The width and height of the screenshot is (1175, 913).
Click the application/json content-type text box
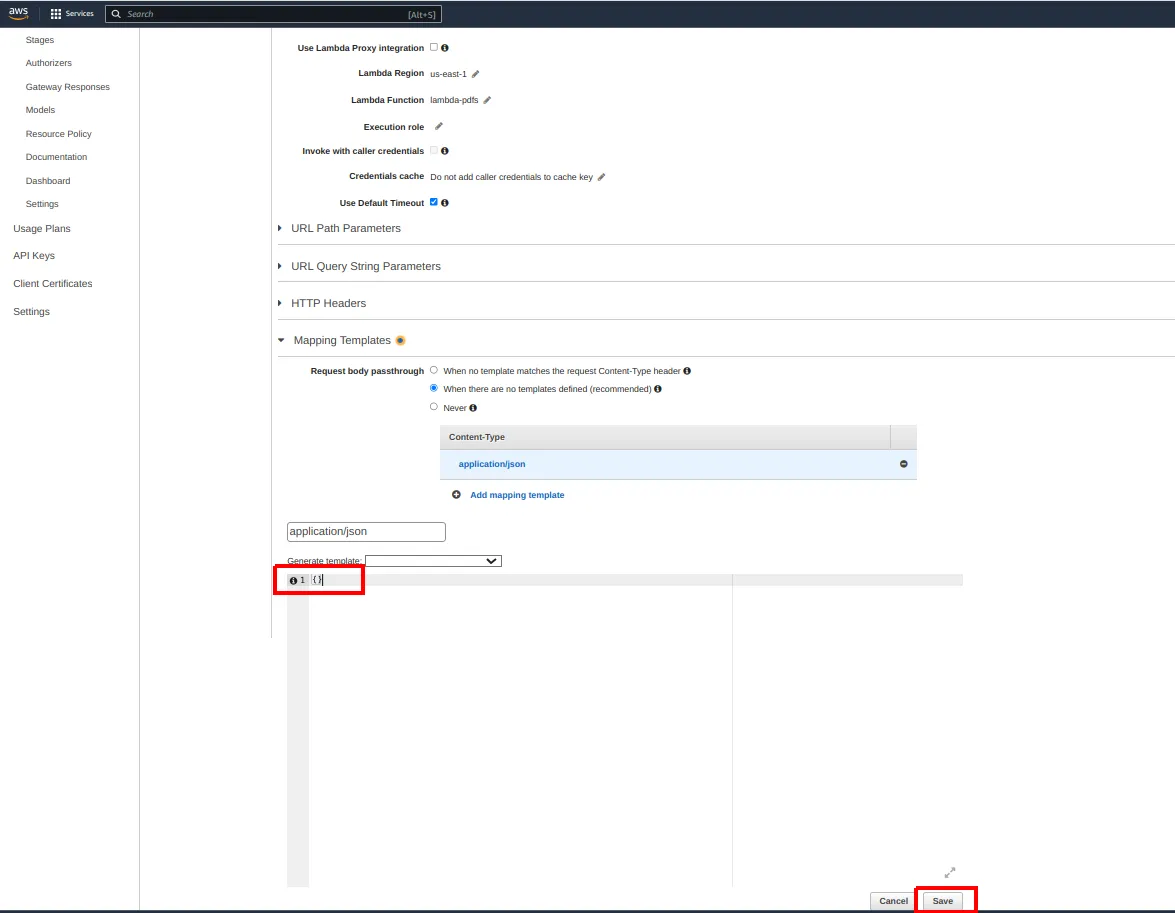pos(366,531)
